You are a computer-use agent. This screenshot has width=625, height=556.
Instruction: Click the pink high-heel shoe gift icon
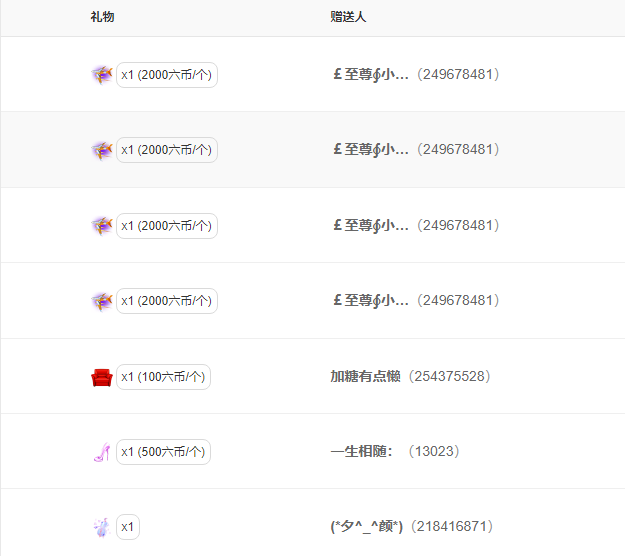pos(102,452)
